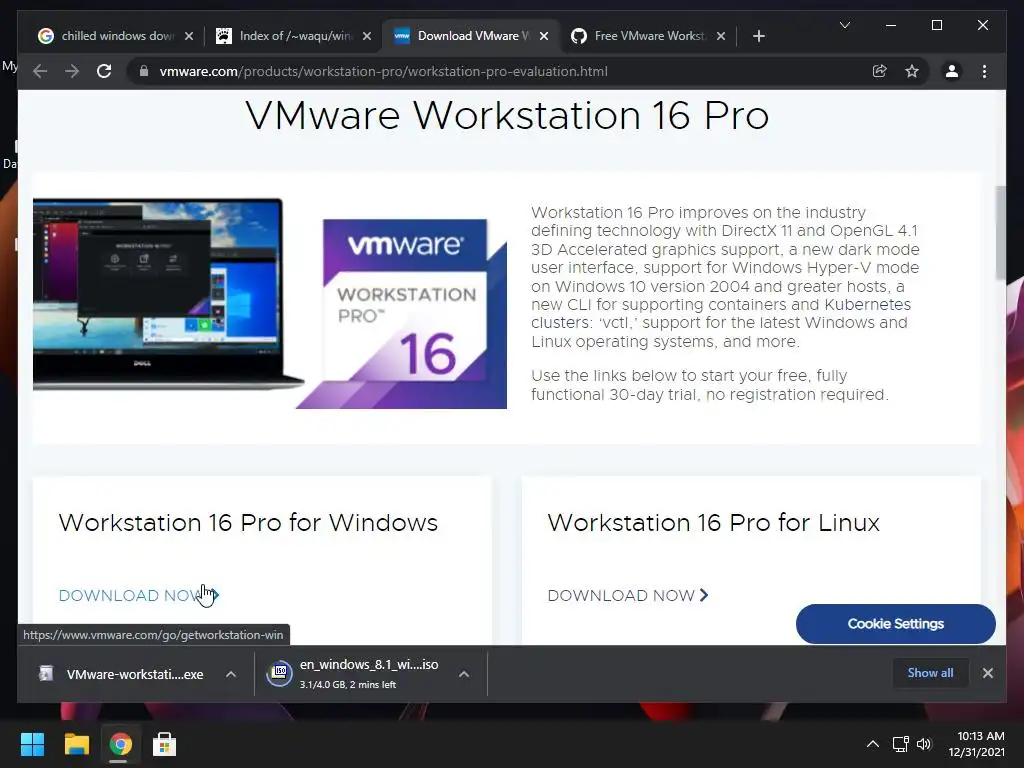Open the site lock info icon
The height and width of the screenshot is (768, 1024).
144,71
